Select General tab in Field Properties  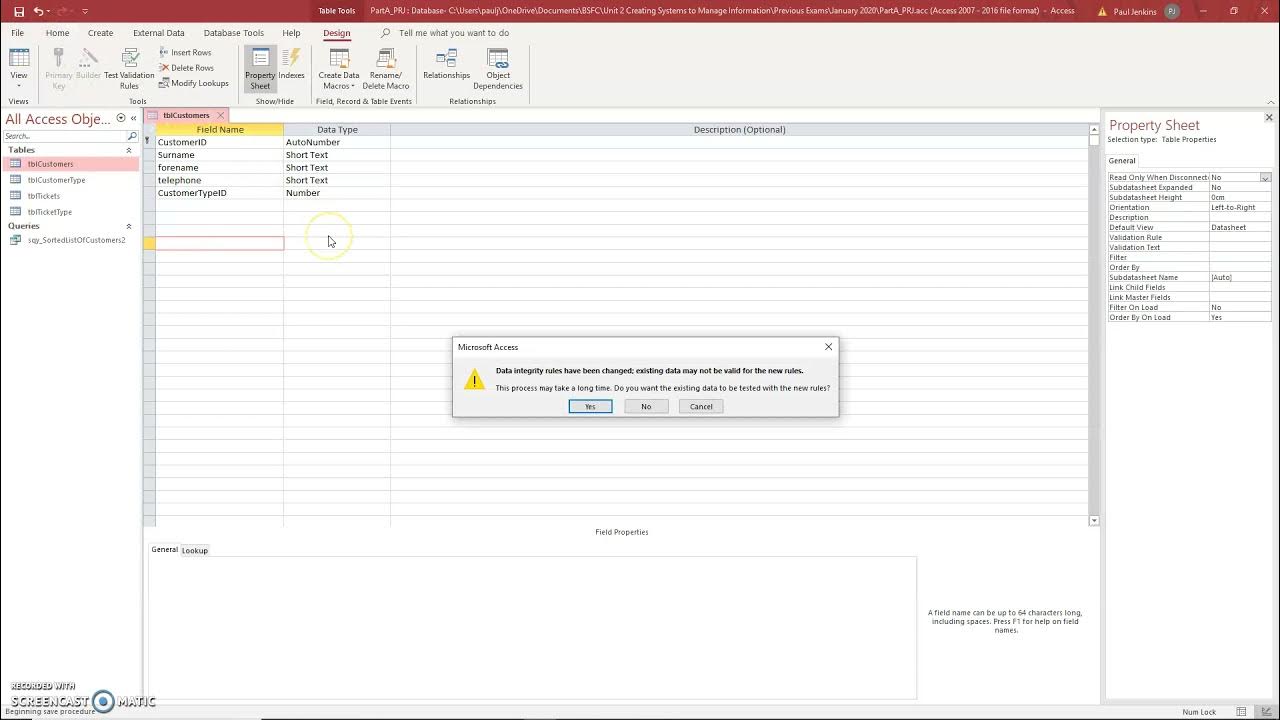tap(164, 550)
